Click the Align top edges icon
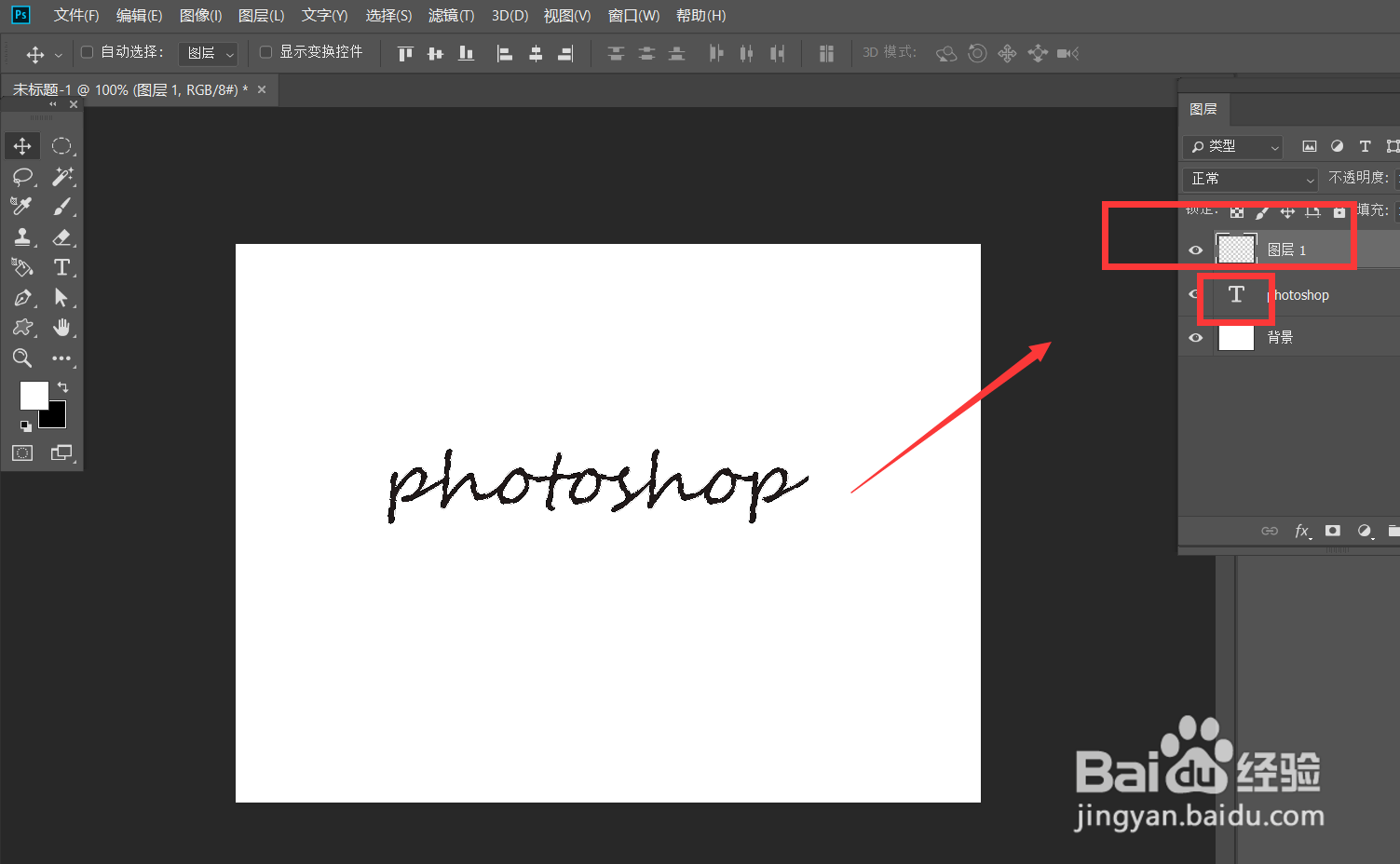This screenshot has width=1400, height=864. tap(405, 54)
